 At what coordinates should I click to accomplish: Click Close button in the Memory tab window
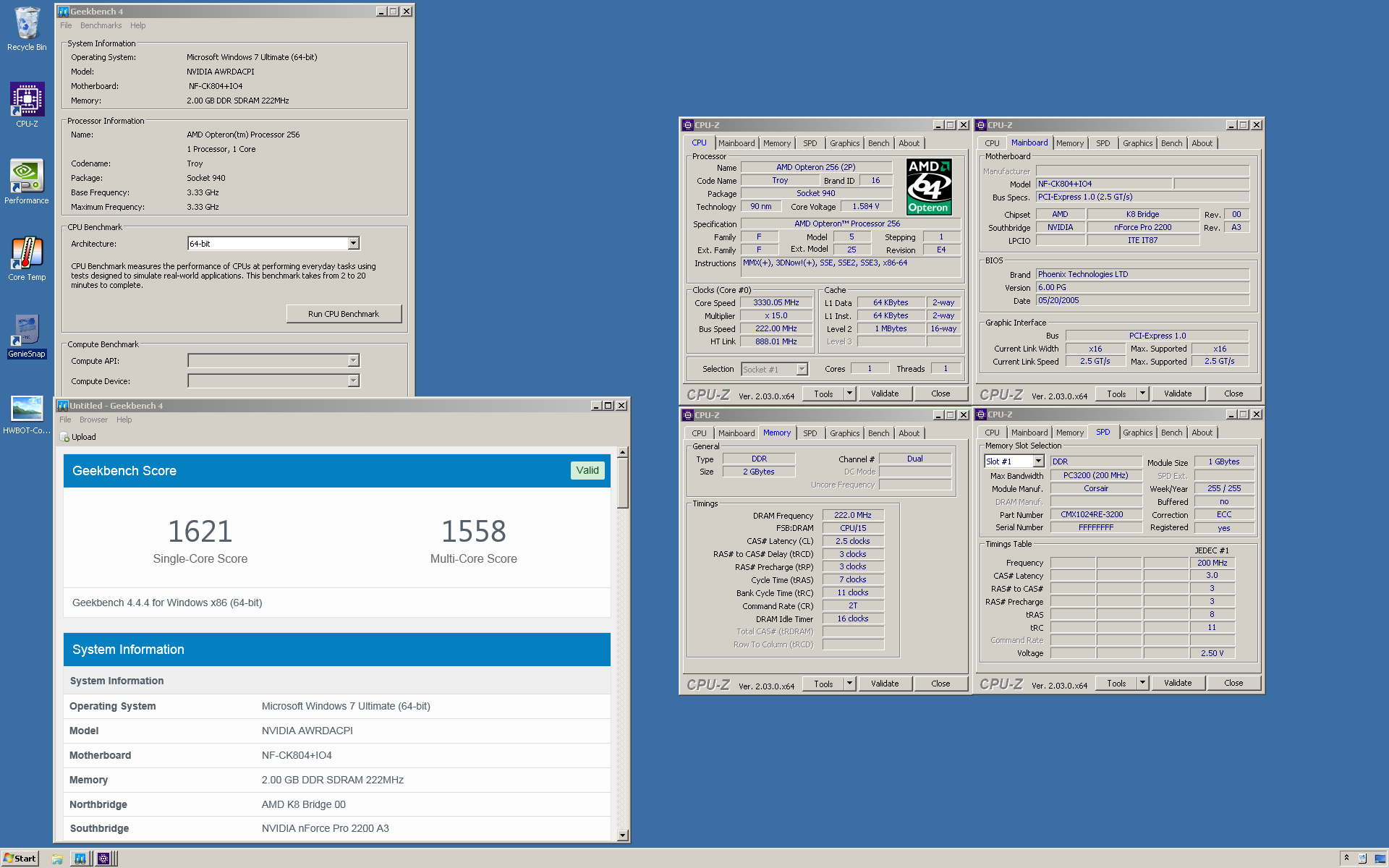coord(941,684)
